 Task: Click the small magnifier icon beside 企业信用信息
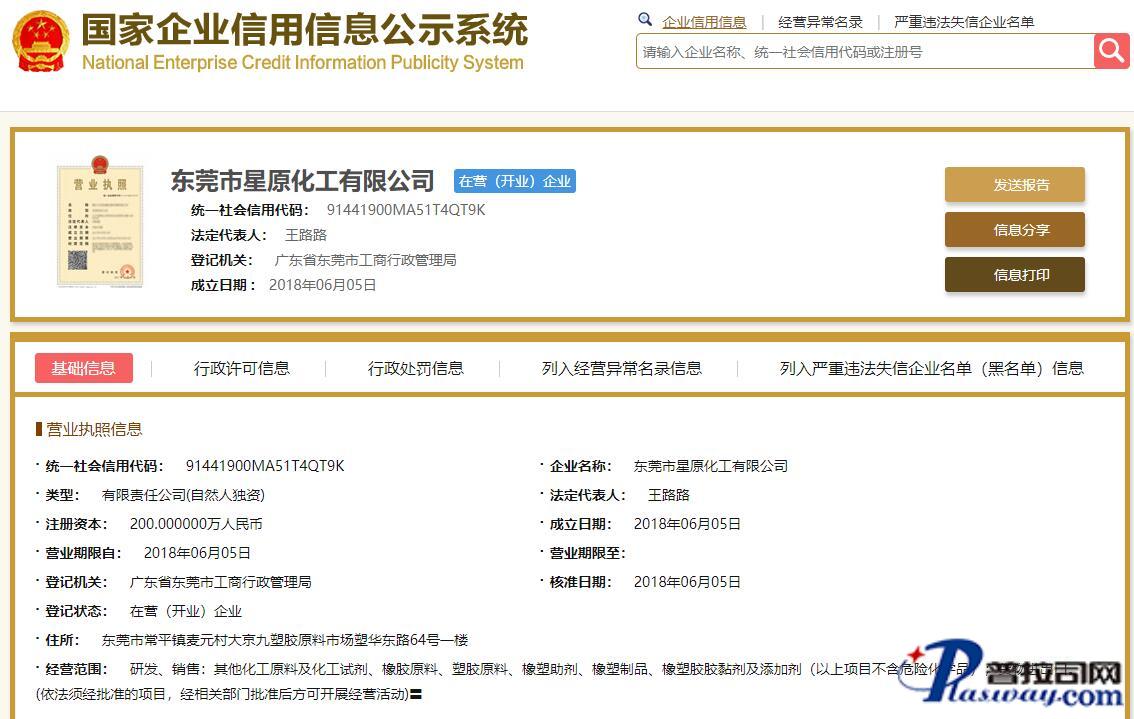click(x=645, y=20)
